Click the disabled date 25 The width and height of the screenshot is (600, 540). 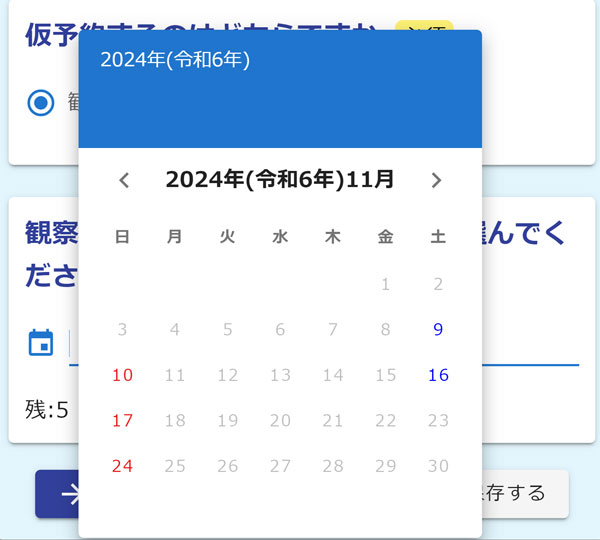175,466
